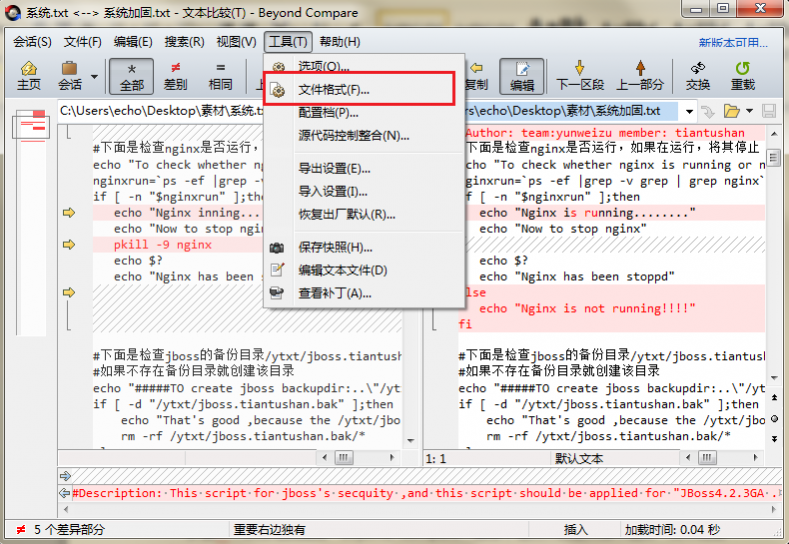The height and width of the screenshot is (544, 789).
Task: Select the 差别 differences filter icon
Action: coord(175,75)
